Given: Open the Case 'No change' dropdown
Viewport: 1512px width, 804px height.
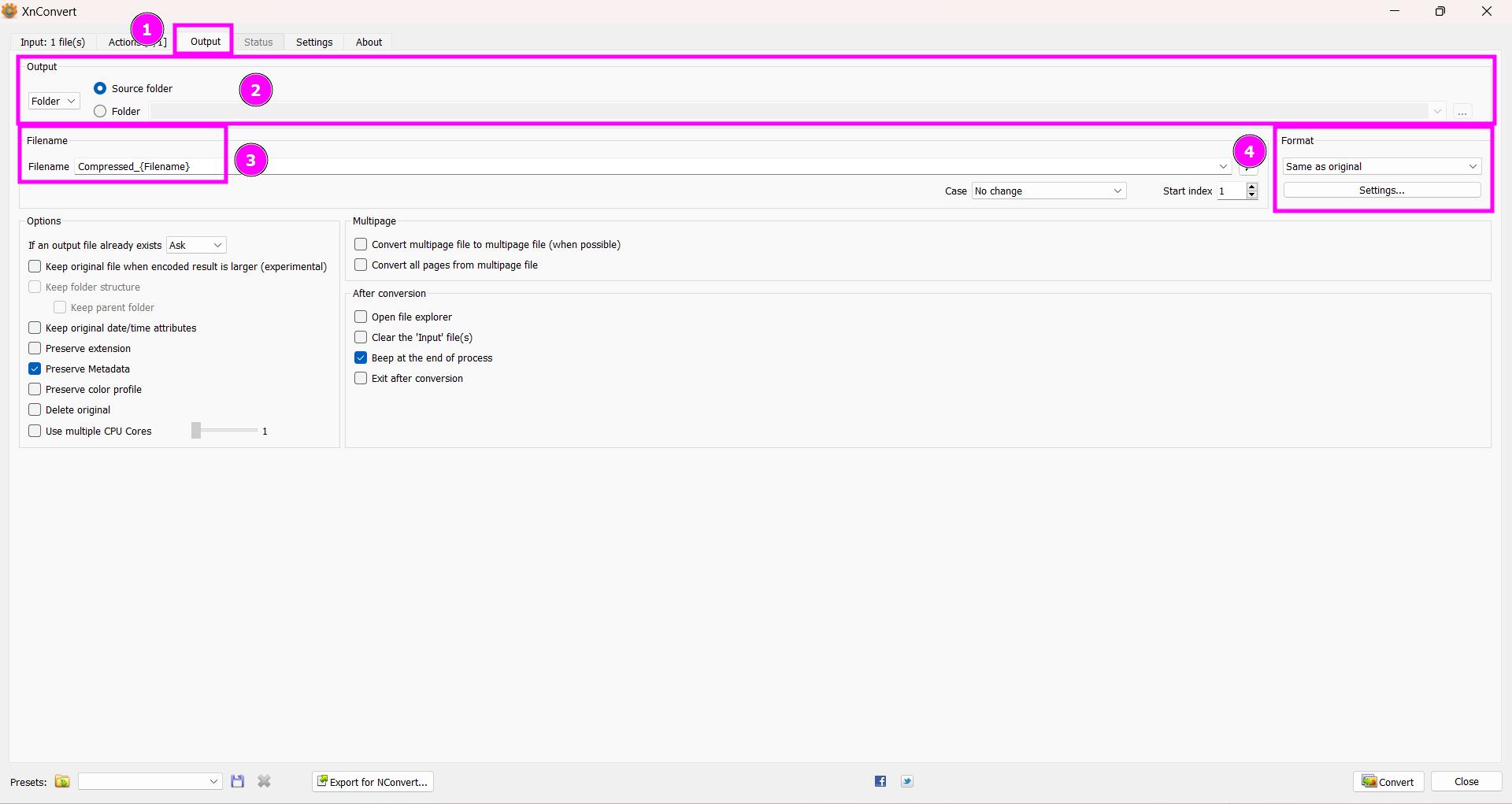Looking at the screenshot, I should pos(1048,191).
